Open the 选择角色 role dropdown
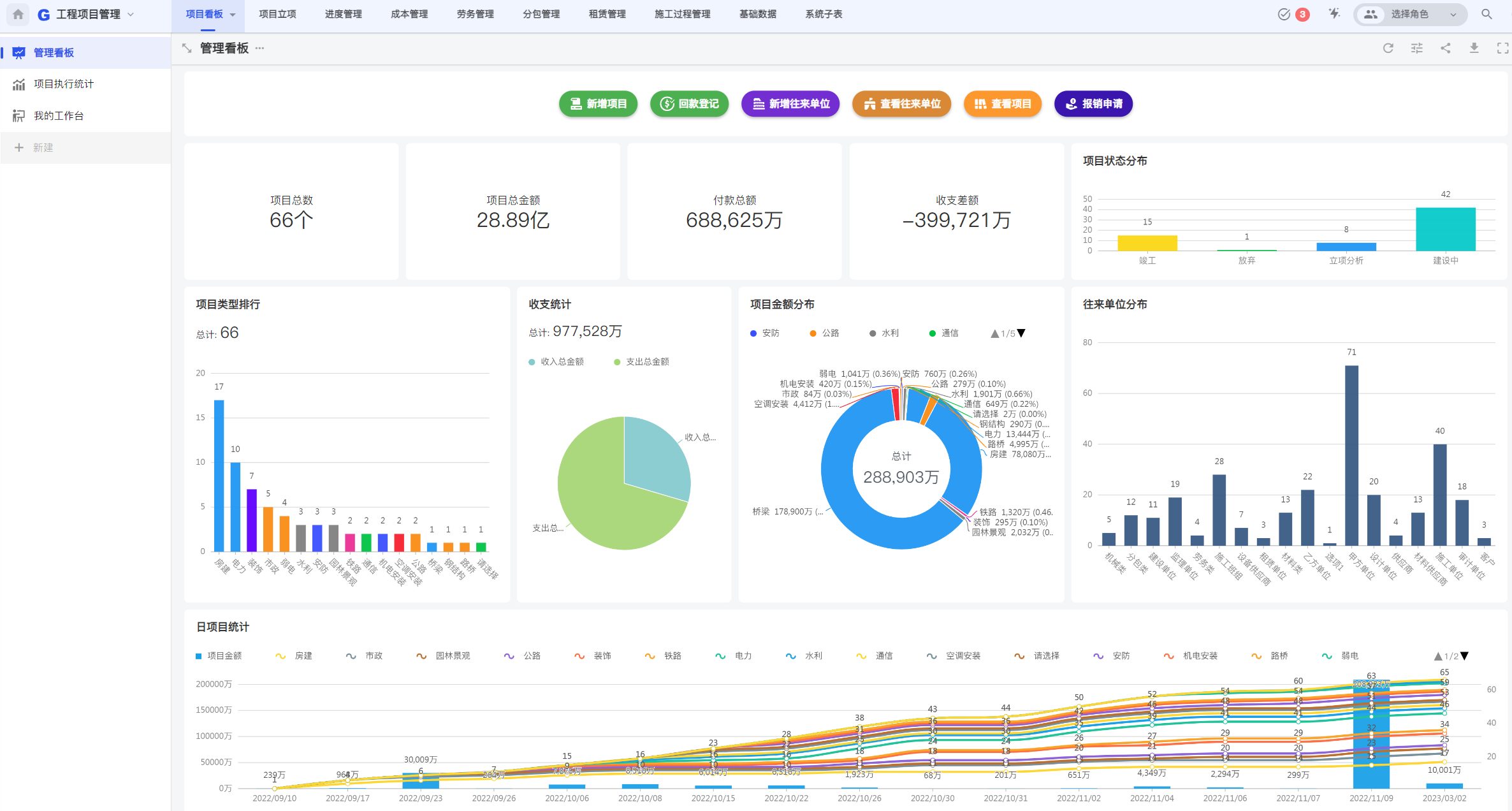The width and height of the screenshot is (1512, 811). (1410, 14)
